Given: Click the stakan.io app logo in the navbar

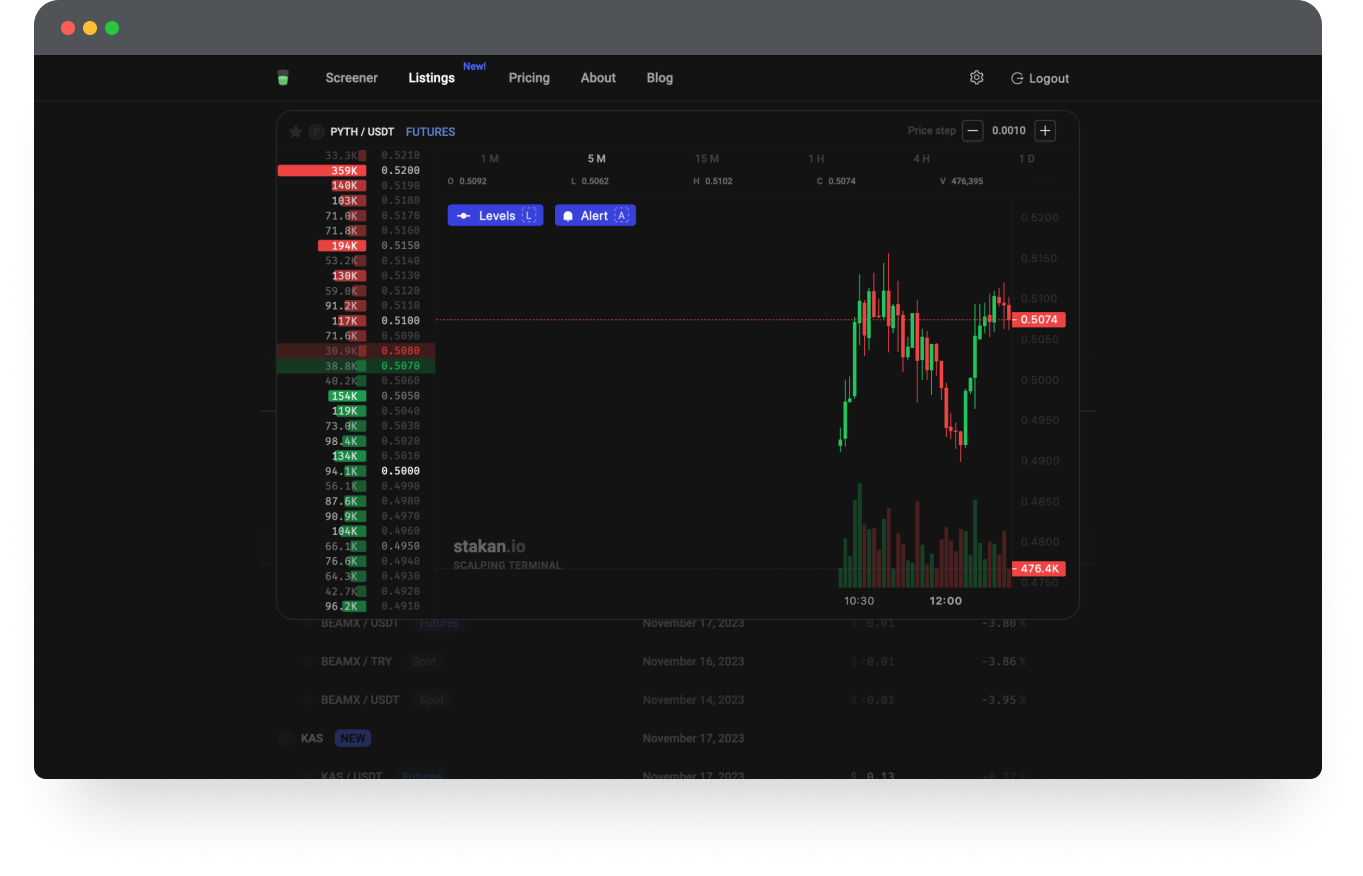Looking at the screenshot, I should click(283, 77).
